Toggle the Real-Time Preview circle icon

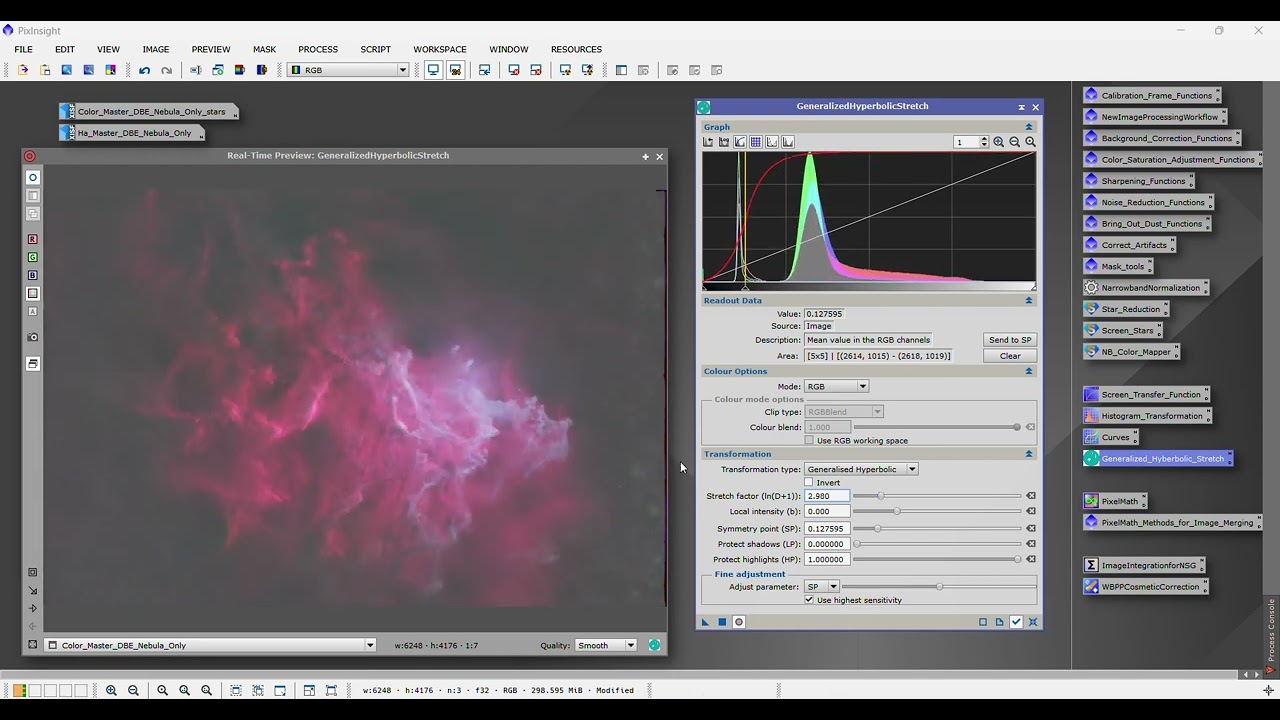pyautogui.click(x=739, y=622)
